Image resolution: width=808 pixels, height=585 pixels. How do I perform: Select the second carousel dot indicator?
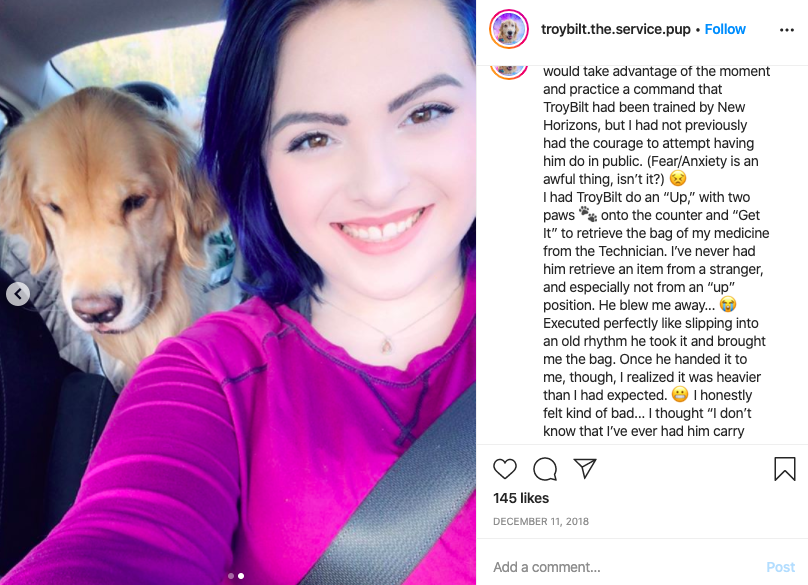tap(241, 576)
